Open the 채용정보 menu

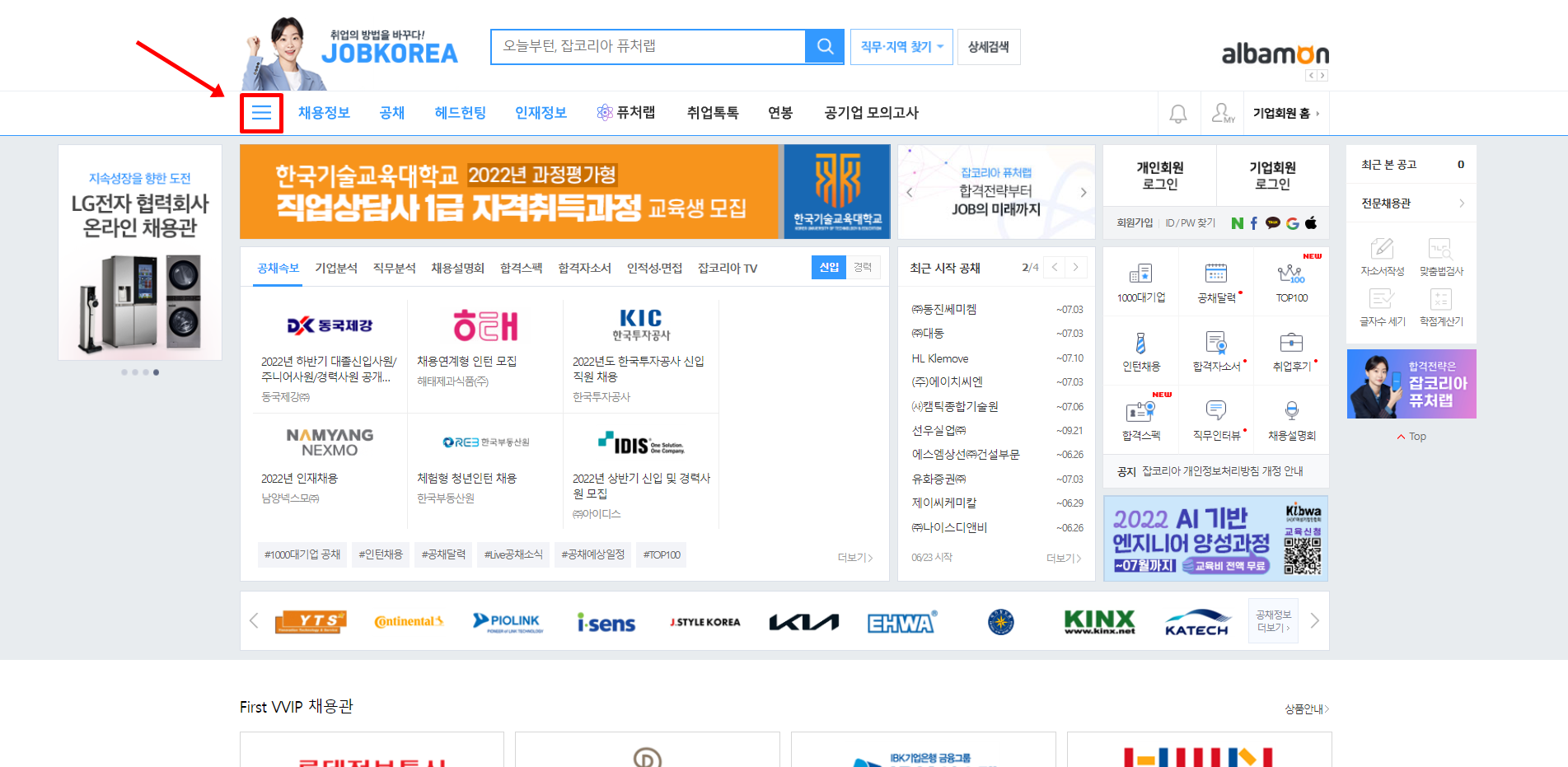pyautogui.click(x=324, y=113)
